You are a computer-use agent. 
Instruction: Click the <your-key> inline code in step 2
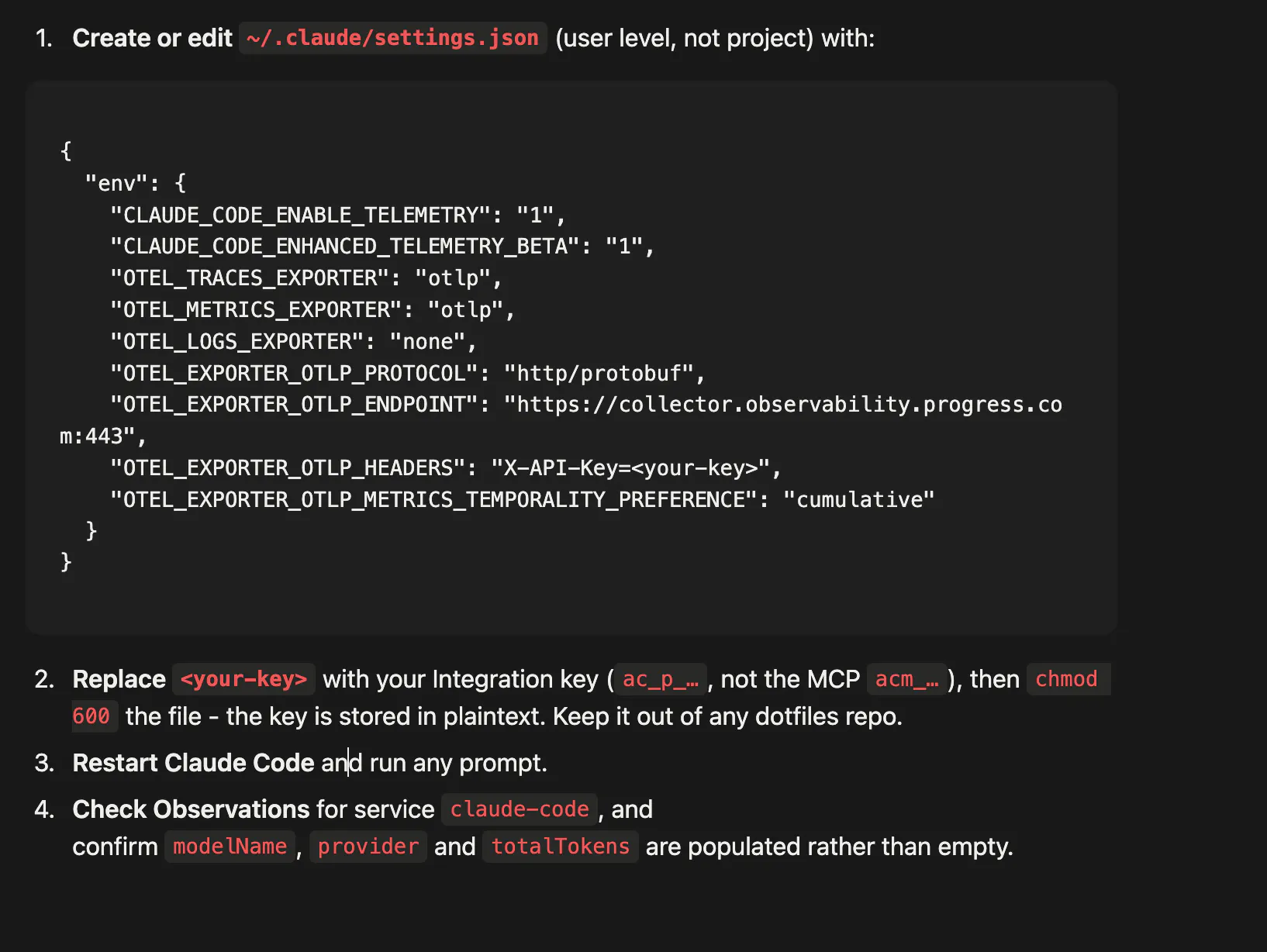pyautogui.click(x=243, y=679)
